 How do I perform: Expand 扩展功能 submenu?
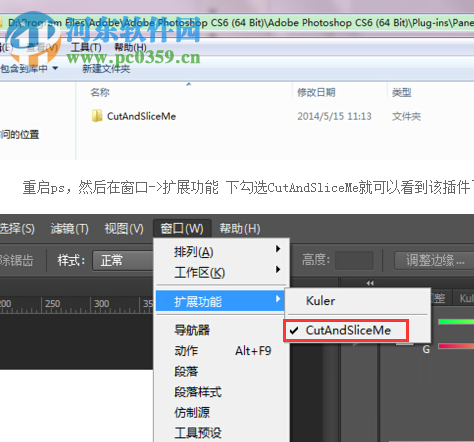[221, 301]
